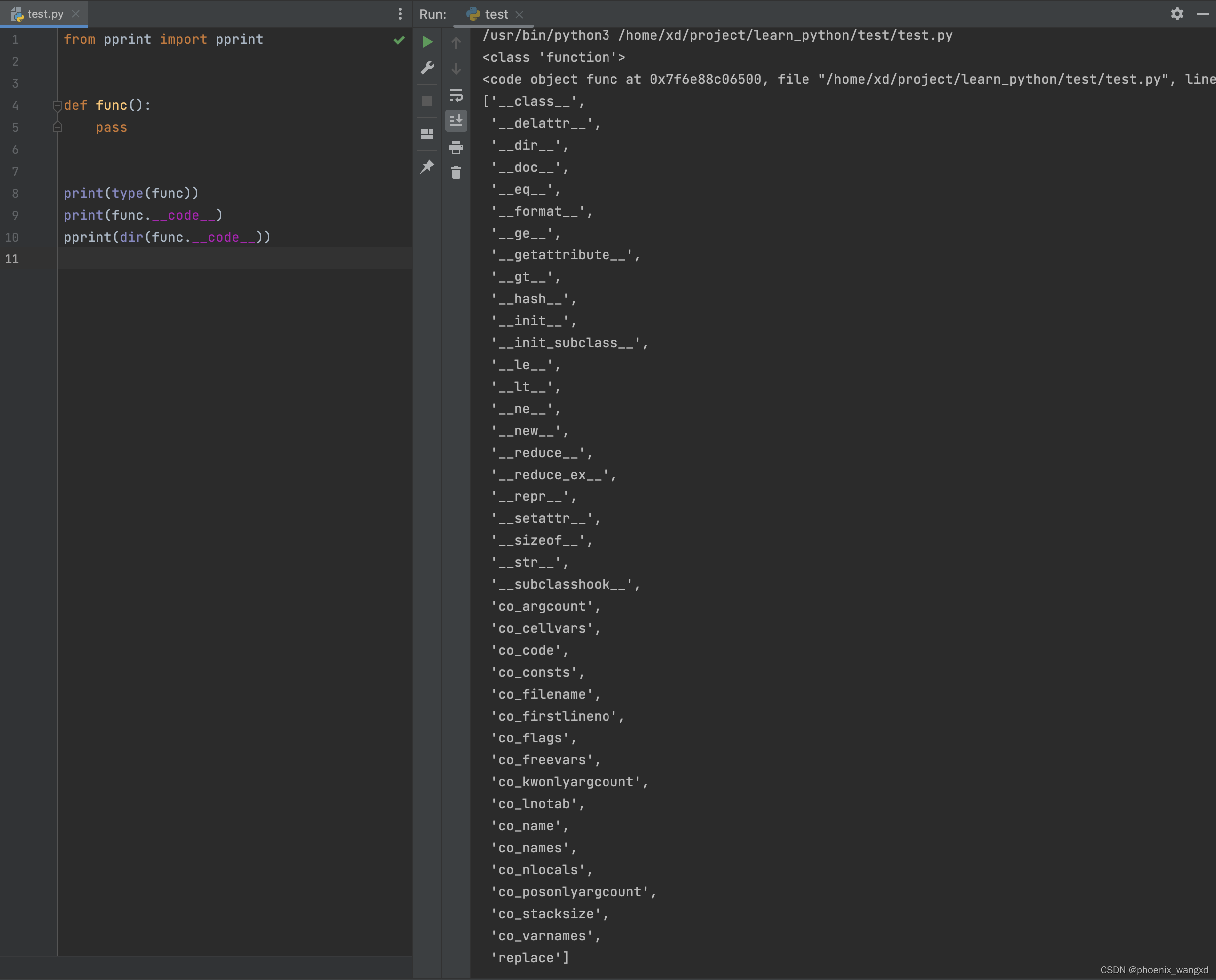
Task: Hide the Run panel with minimize dash
Action: [1203, 14]
